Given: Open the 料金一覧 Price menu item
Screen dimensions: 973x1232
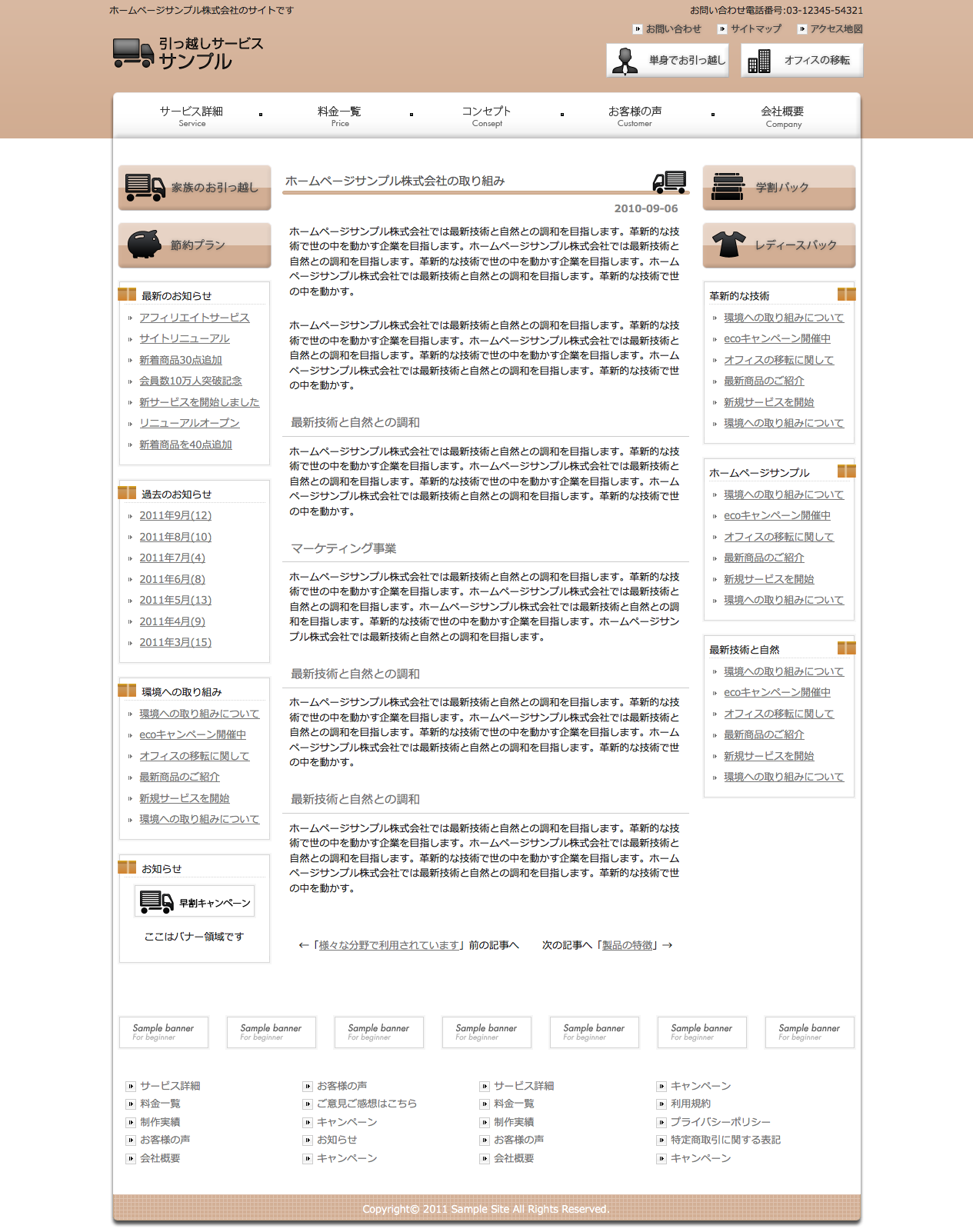Looking at the screenshot, I should [x=339, y=116].
